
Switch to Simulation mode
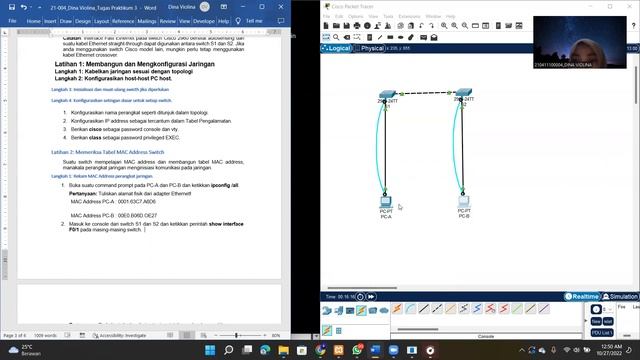620,297
